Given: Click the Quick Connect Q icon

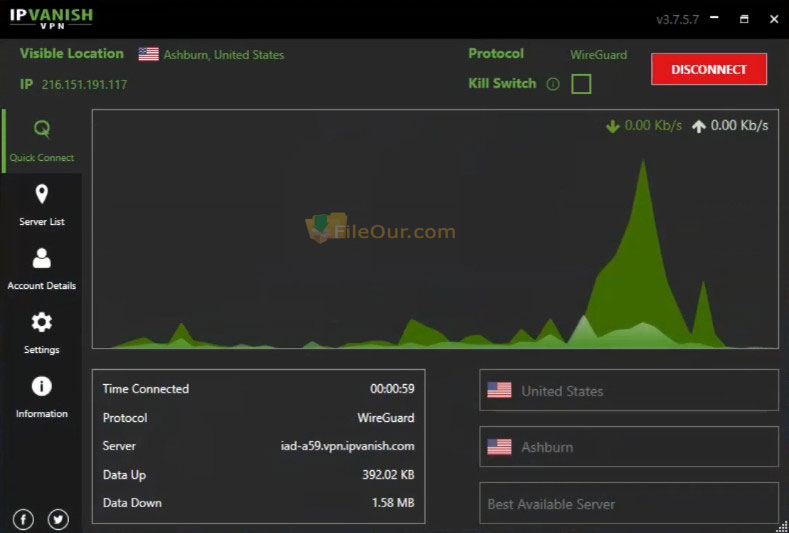Looking at the screenshot, I should click(42, 129).
